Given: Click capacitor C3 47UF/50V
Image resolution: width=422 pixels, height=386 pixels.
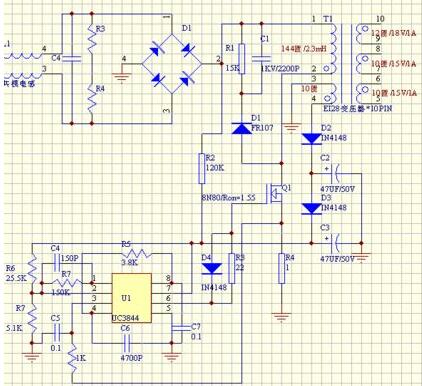Looking at the screenshot, I should (x=336, y=243).
